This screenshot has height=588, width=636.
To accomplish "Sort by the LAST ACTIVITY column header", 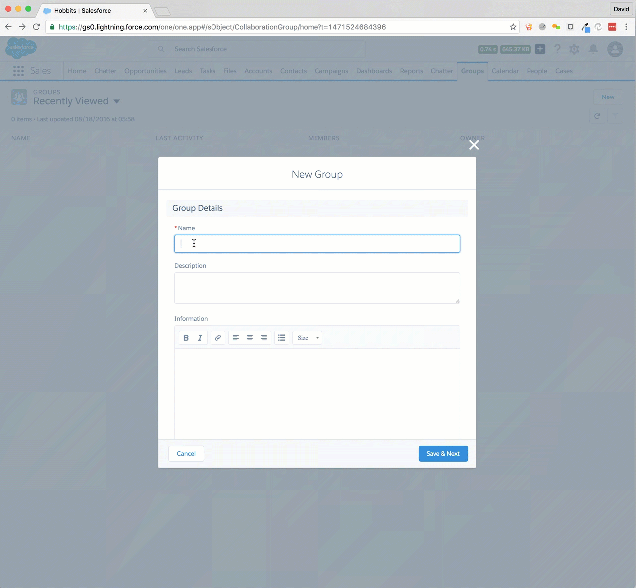I will (179, 138).
